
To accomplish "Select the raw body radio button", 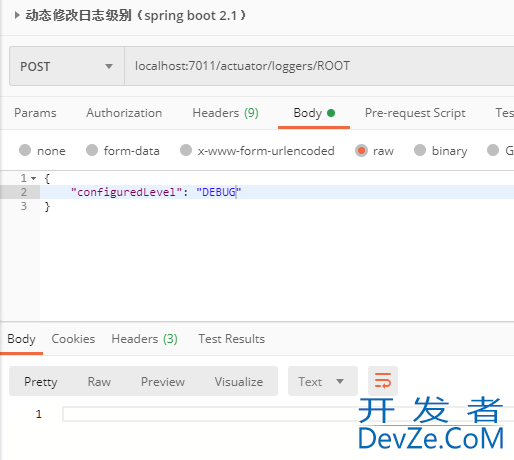I will click(x=361, y=150).
